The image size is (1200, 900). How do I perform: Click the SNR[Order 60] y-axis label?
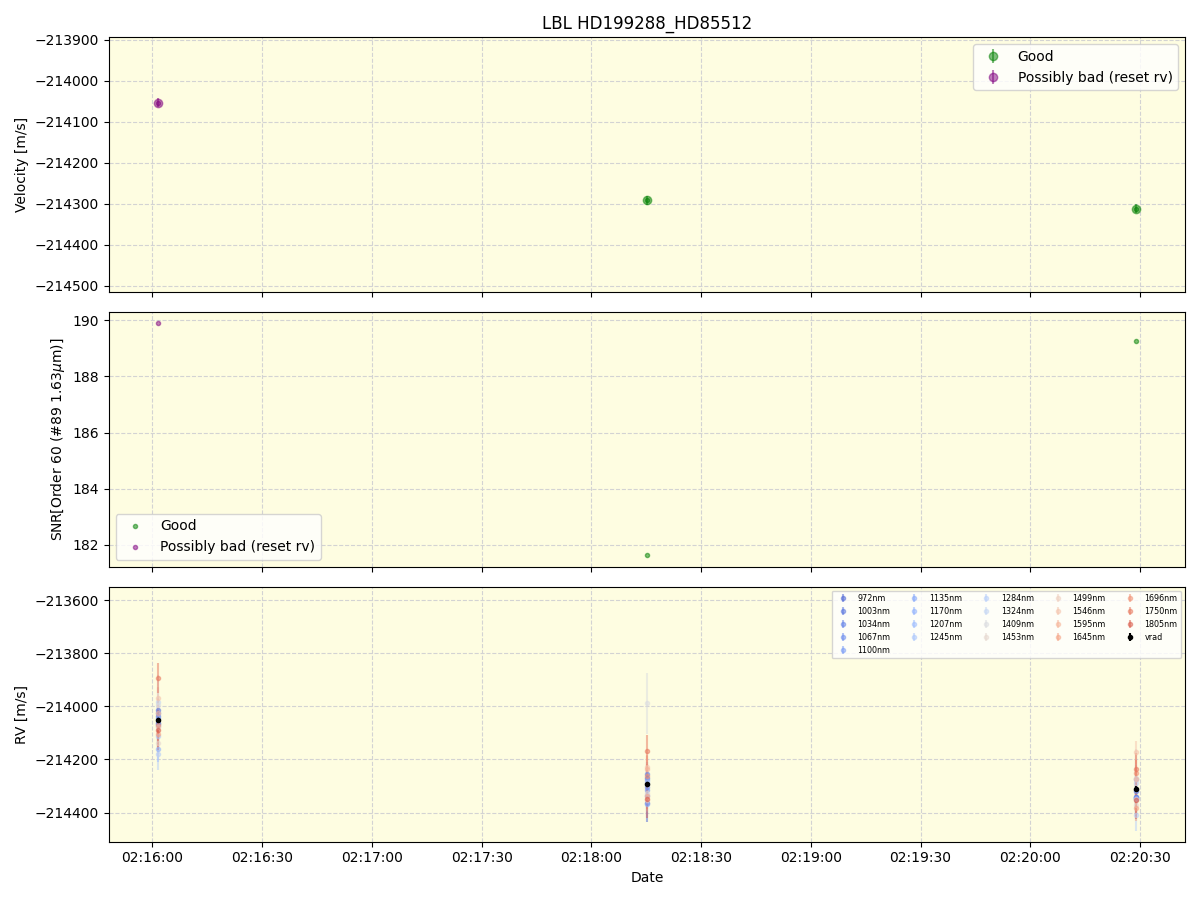click(58, 439)
